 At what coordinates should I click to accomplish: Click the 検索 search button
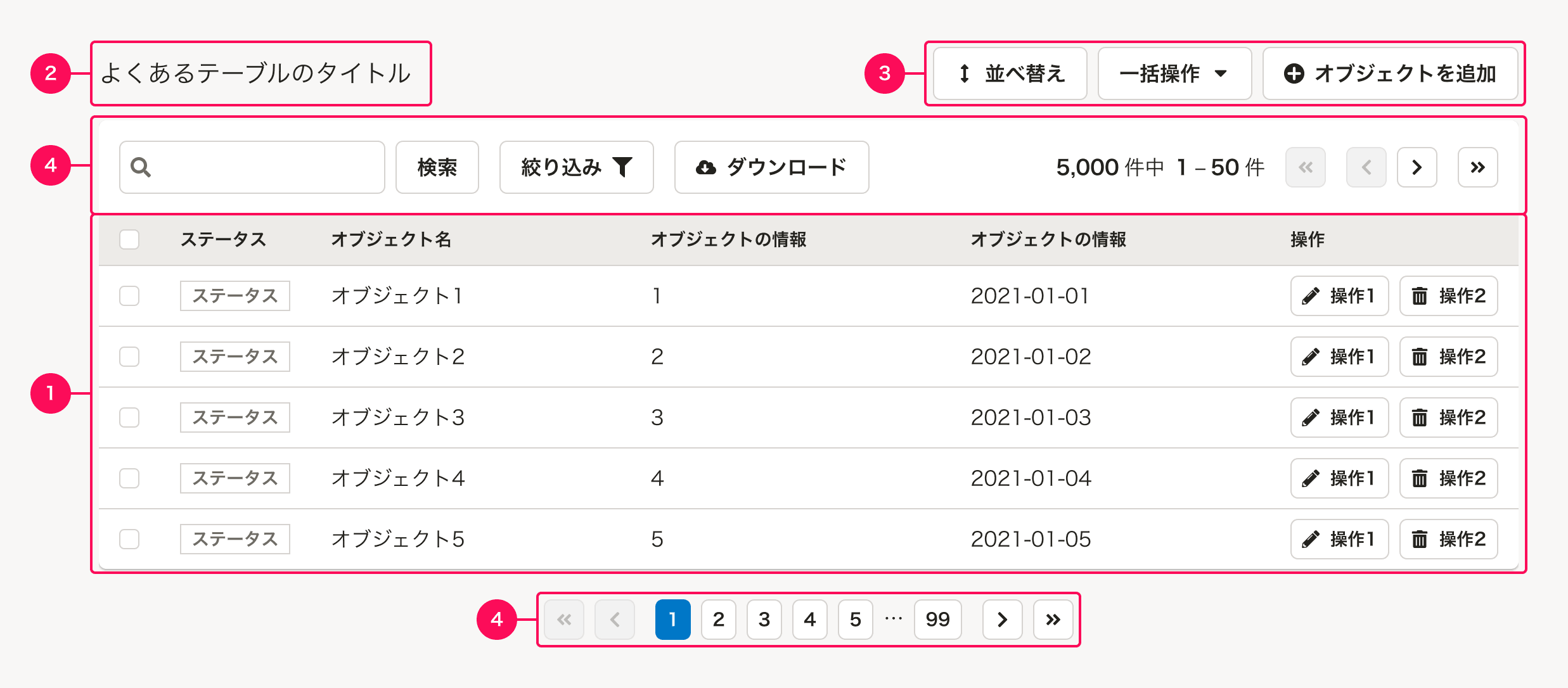point(437,167)
